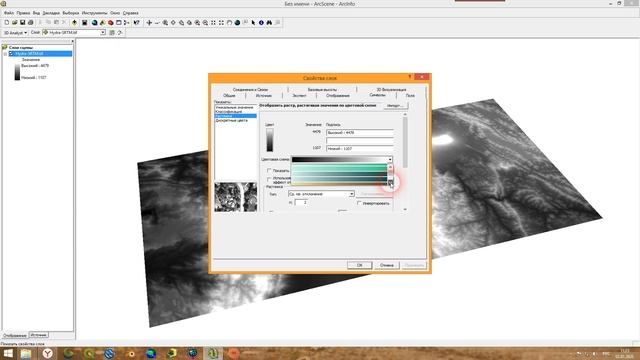The image size is (640, 360).
Task: Select the blue Identify tool icon
Action: pyautogui.click(x=261, y=22)
